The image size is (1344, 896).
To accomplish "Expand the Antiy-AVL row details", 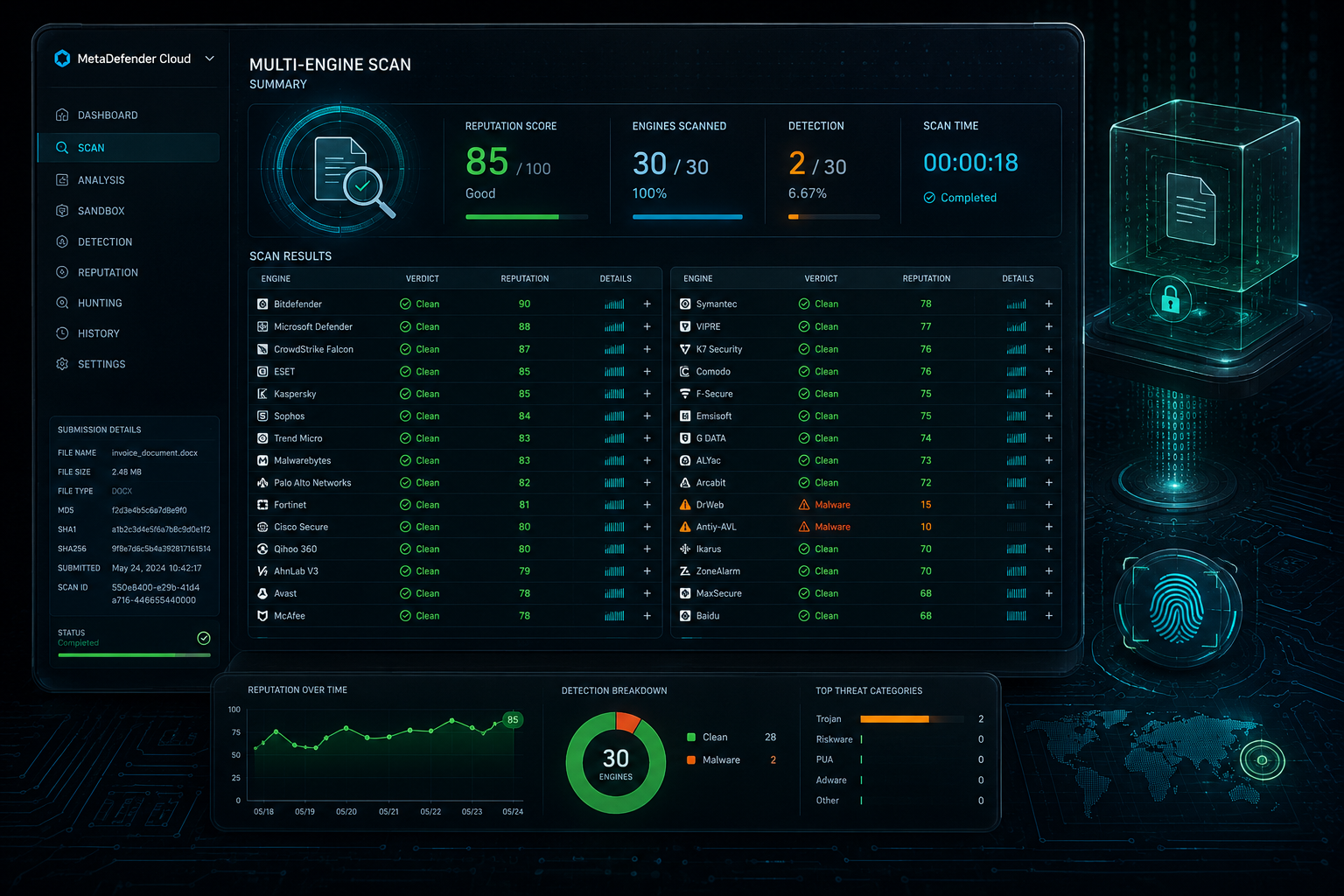I will tap(1049, 527).
